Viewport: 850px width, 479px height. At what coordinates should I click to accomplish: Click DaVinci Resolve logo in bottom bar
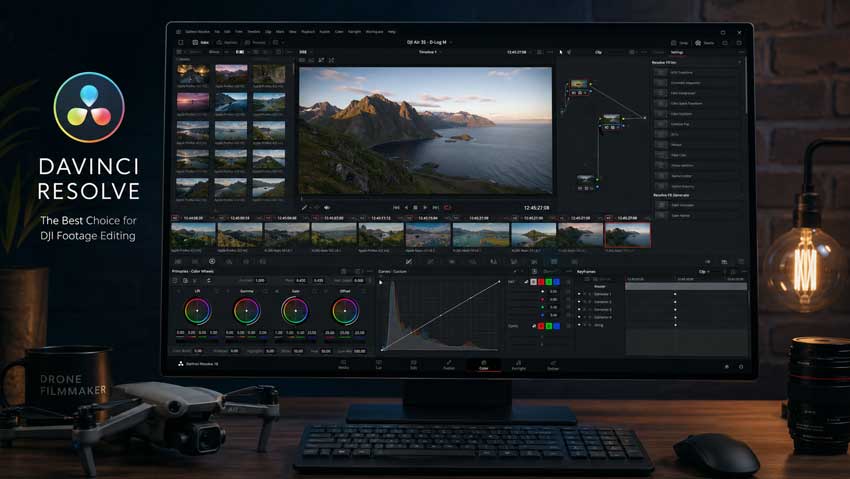181,364
